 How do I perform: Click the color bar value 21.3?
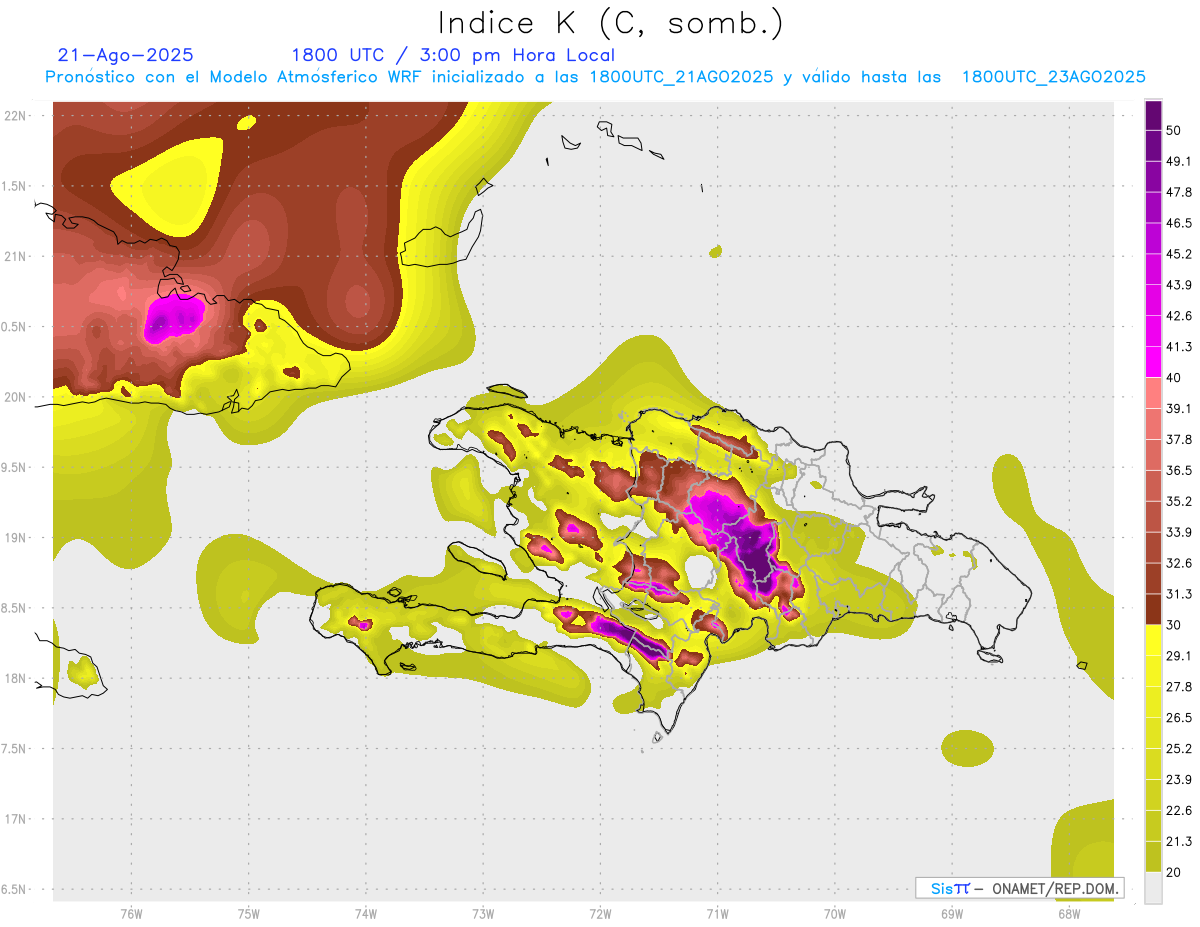coord(1180,841)
